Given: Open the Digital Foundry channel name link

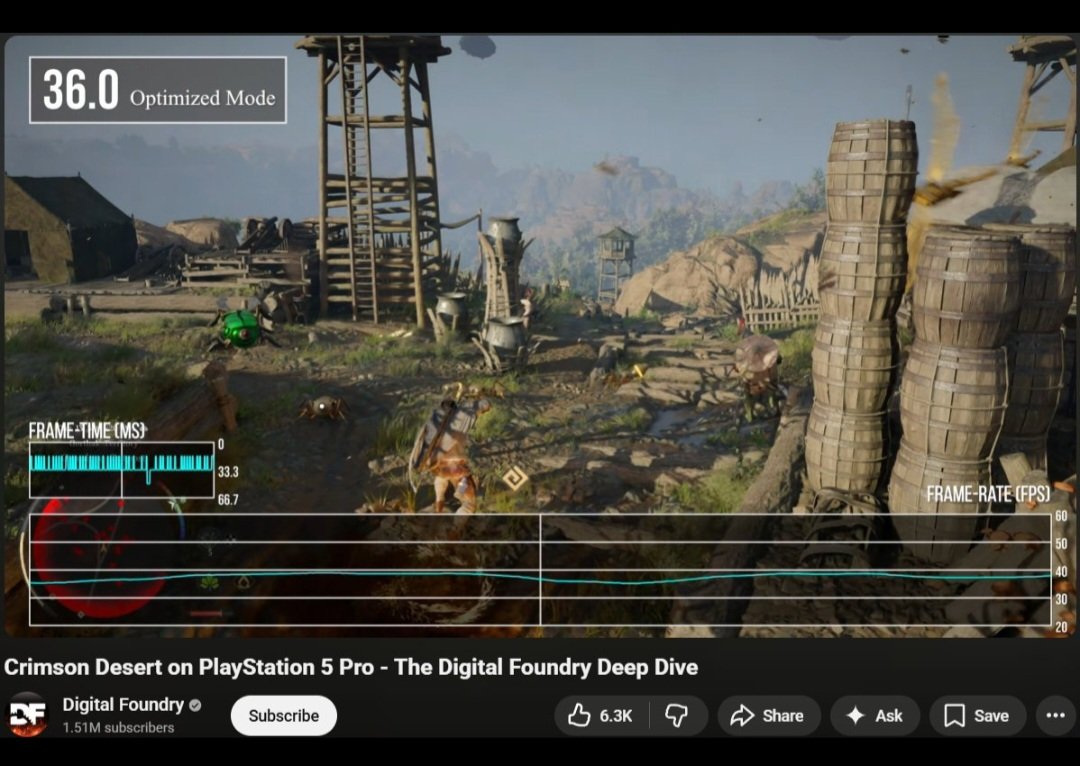Looking at the screenshot, I should (x=123, y=705).
